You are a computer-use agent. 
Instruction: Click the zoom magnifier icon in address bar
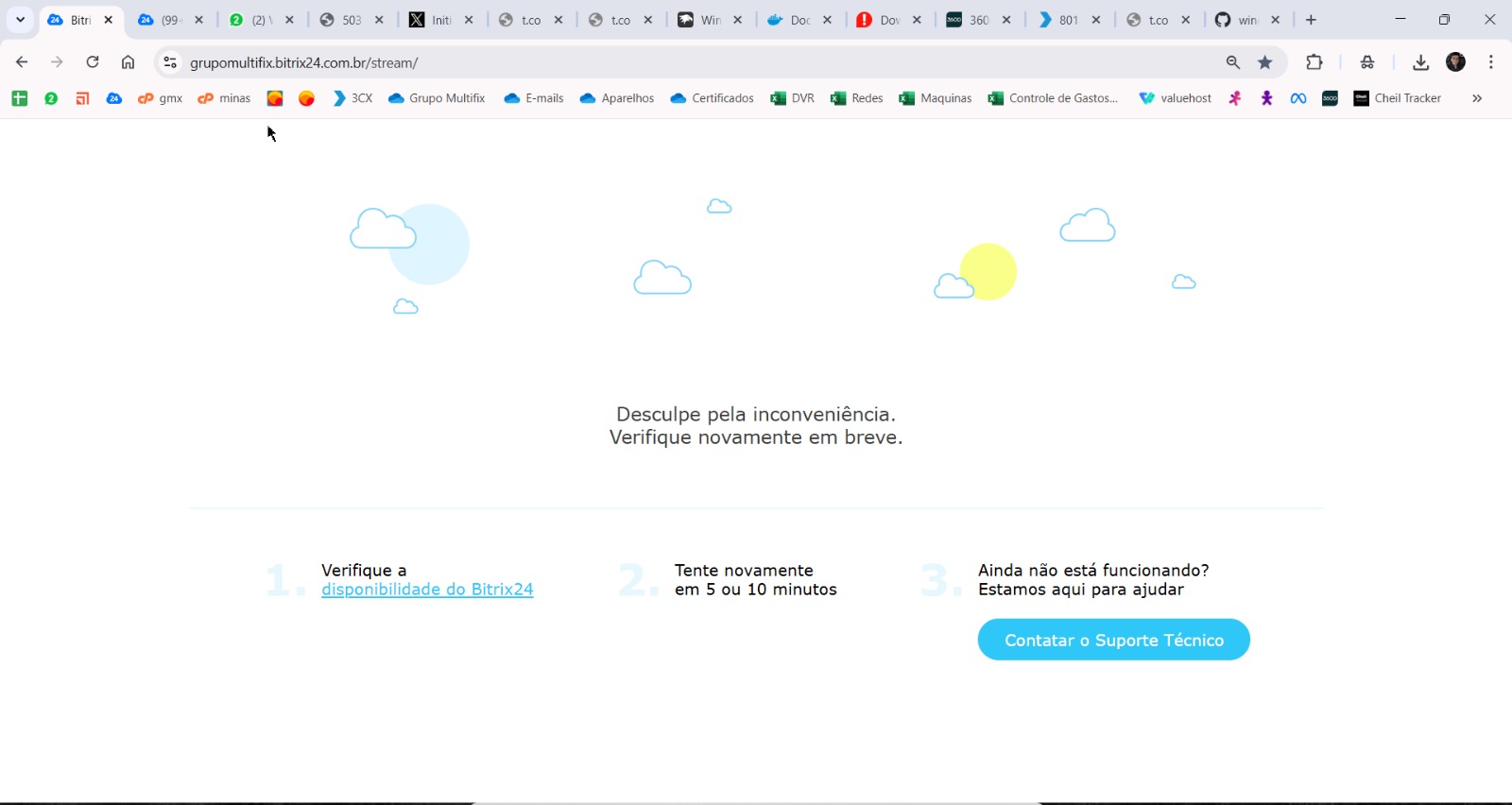(1233, 62)
